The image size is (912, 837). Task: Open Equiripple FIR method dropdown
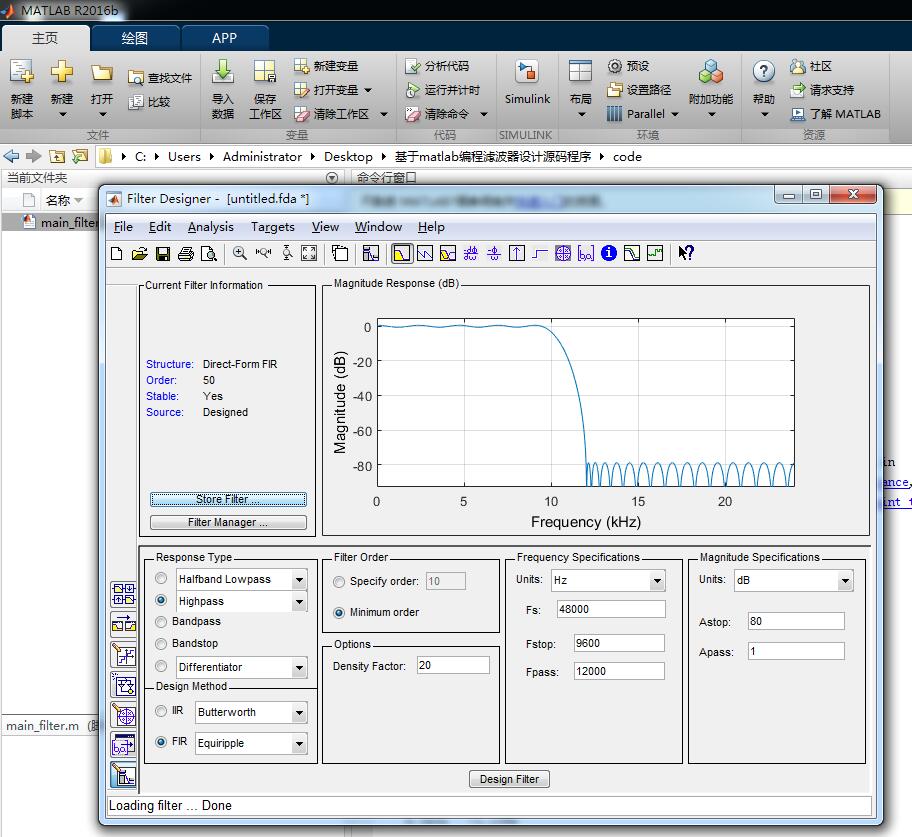click(x=299, y=743)
